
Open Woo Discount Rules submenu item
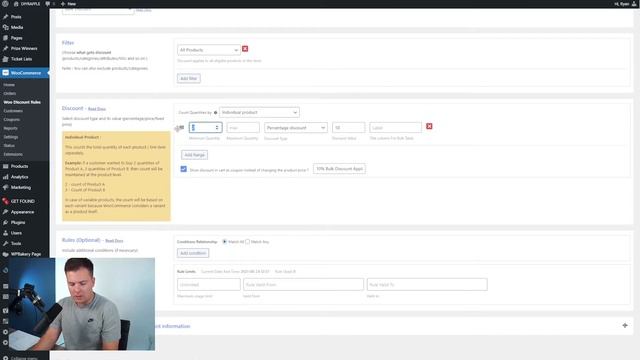point(22,102)
